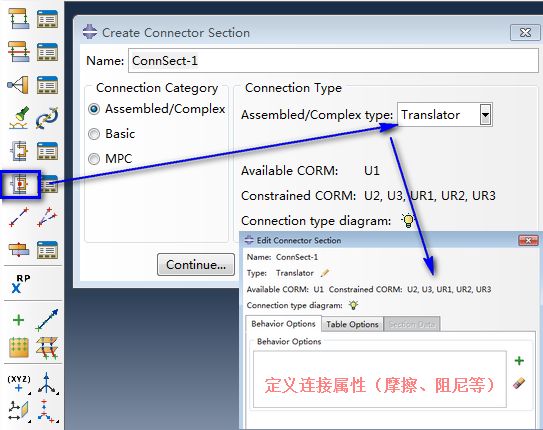This screenshot has width=543, height=430.
Task: Choose the MPC connection category
Action: (94, 159)
